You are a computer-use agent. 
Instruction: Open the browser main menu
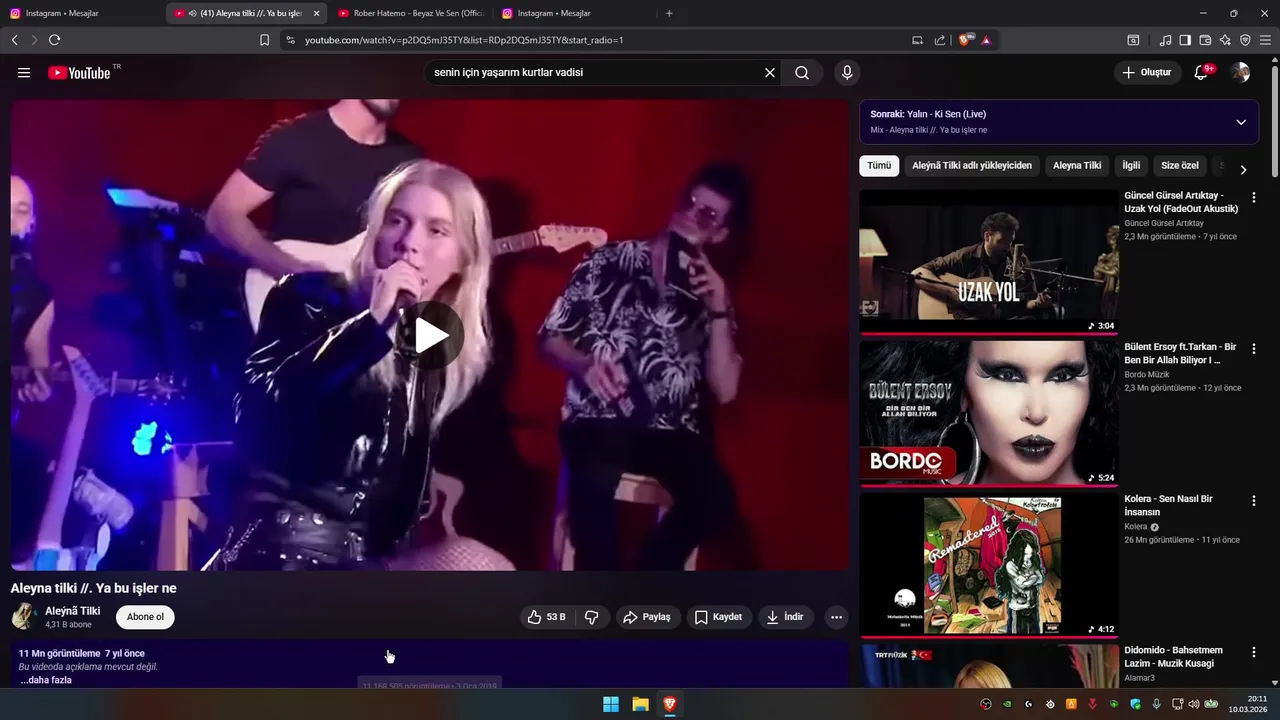(x=1266, y=40)
